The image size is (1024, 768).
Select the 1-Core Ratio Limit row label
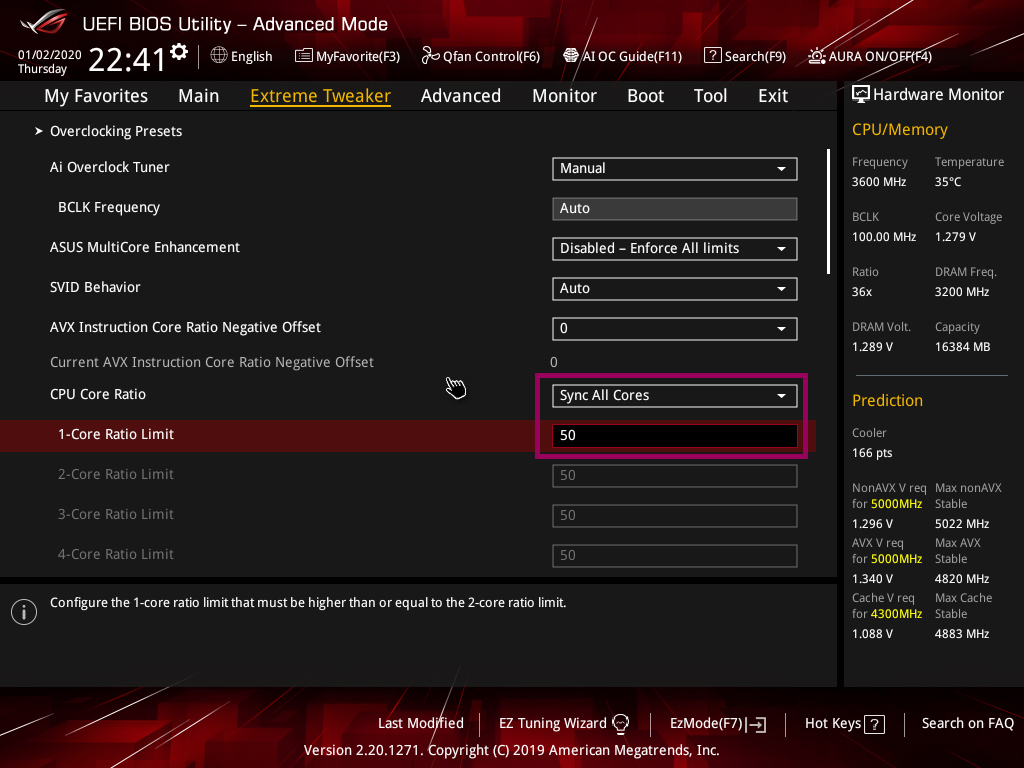point(116,434)
